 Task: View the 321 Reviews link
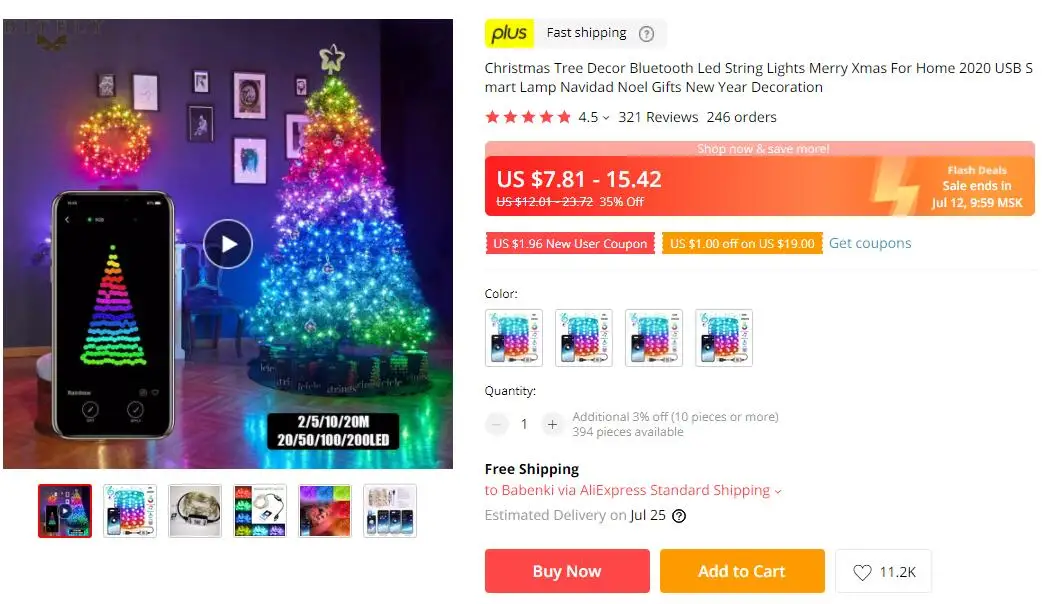tap(658, 118)
